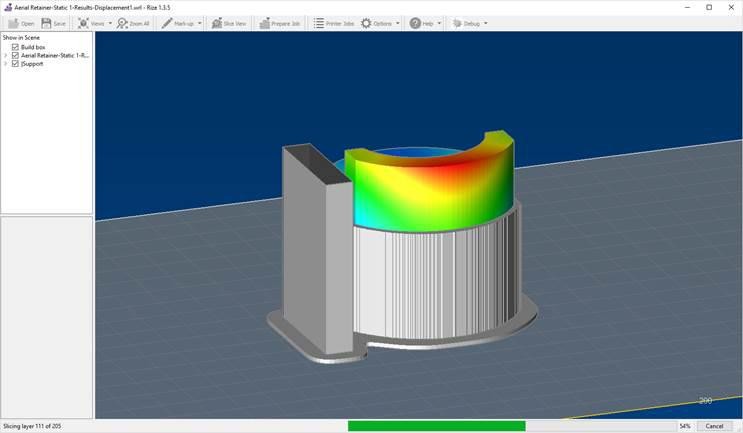The image size is (743, 433).
Task: Click the Save toolbar icon
Action: [x=47, y=23]
